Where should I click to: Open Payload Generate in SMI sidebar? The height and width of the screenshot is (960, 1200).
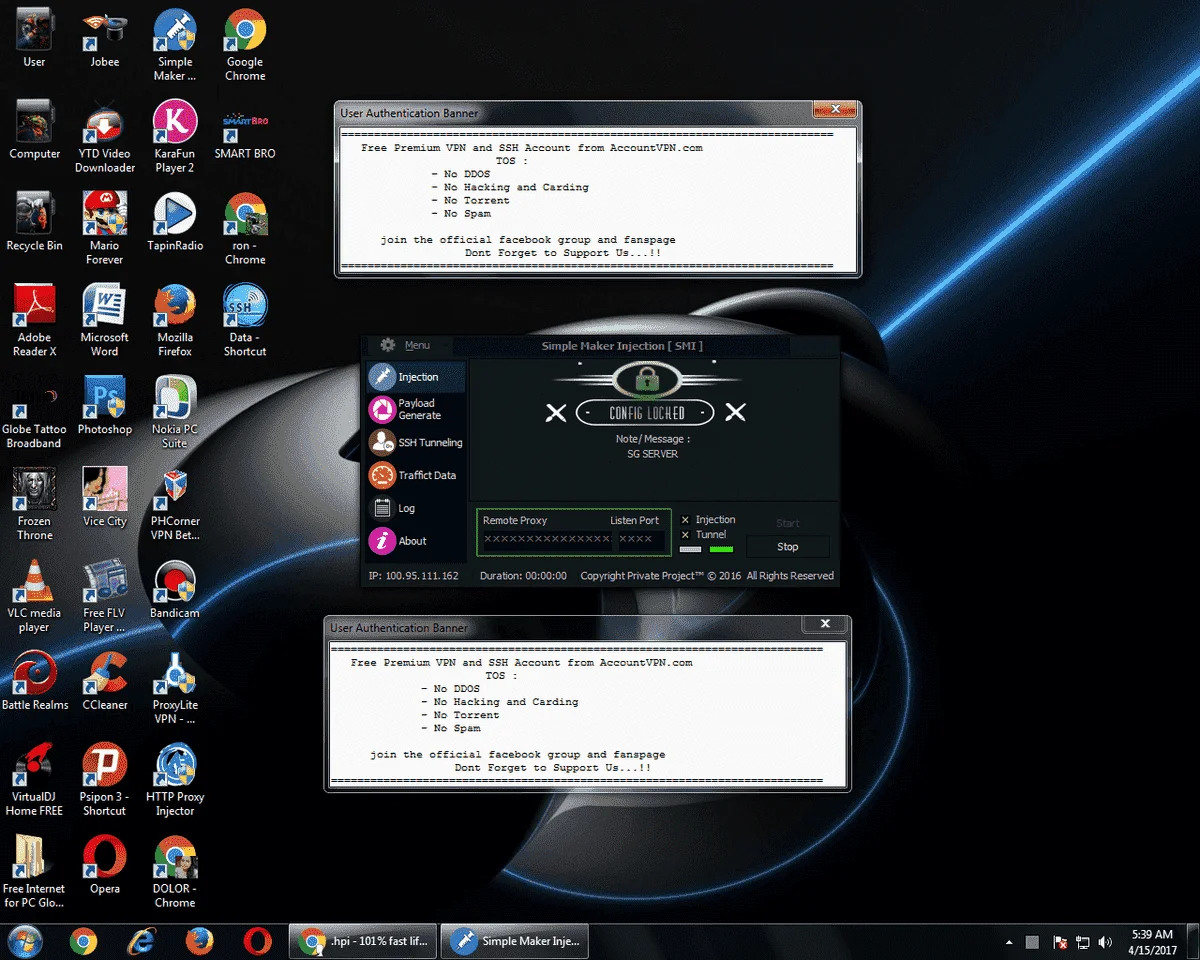point(415,410)
